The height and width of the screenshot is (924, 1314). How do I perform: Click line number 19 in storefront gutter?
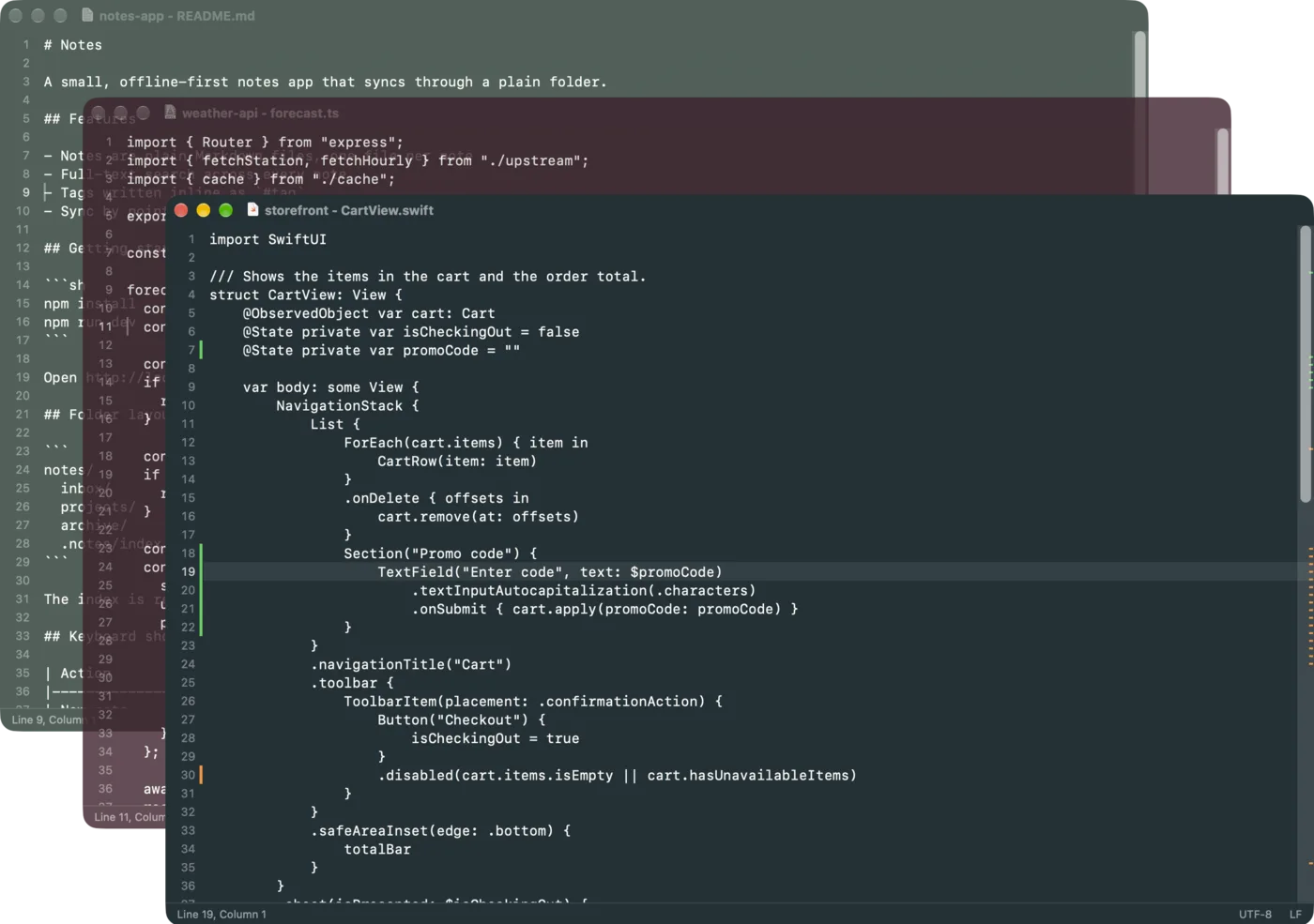(x=188, y=571)
